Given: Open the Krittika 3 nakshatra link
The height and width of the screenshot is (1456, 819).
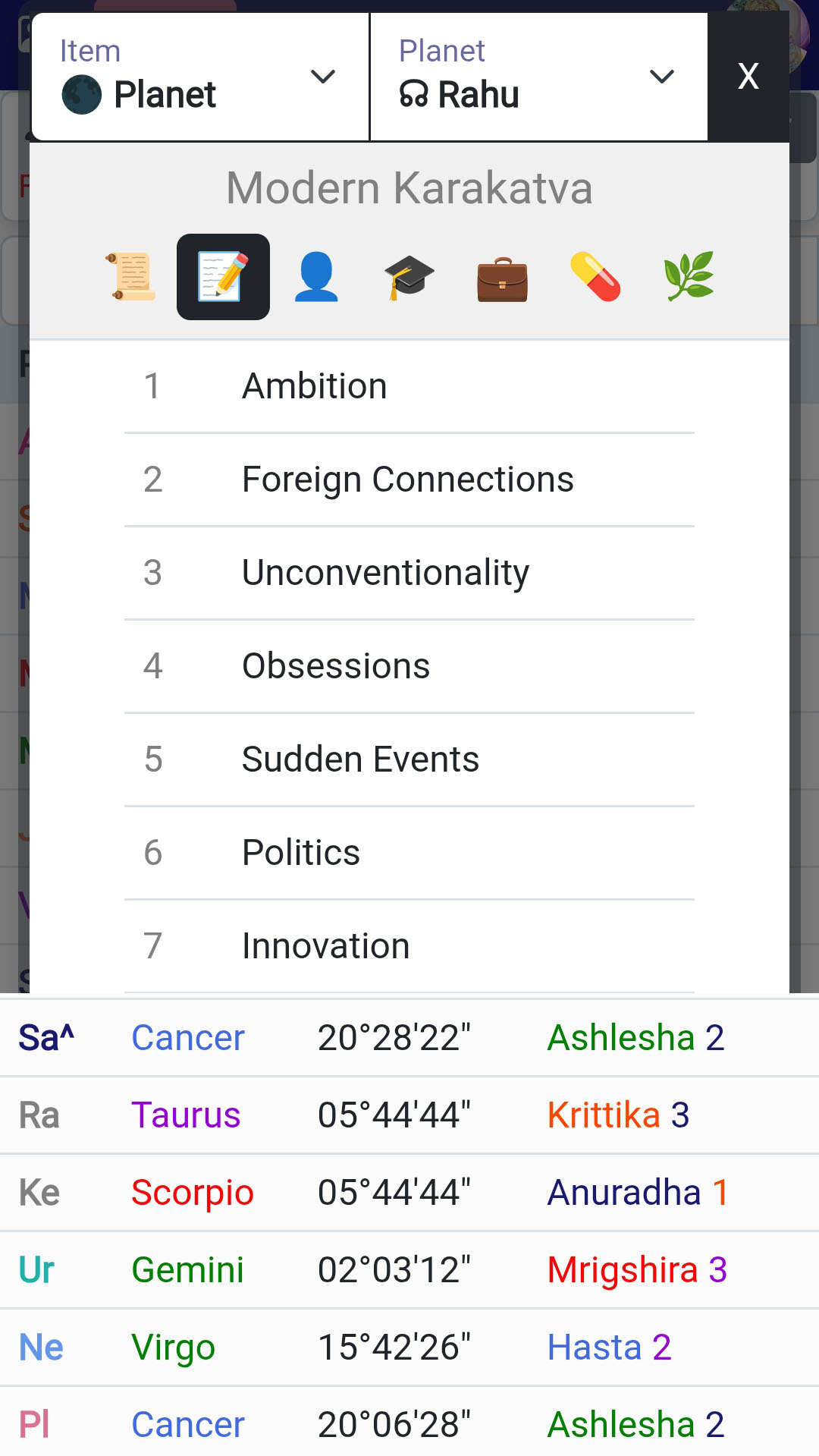Looking at the screenshot, I should tap(618, 1115).
